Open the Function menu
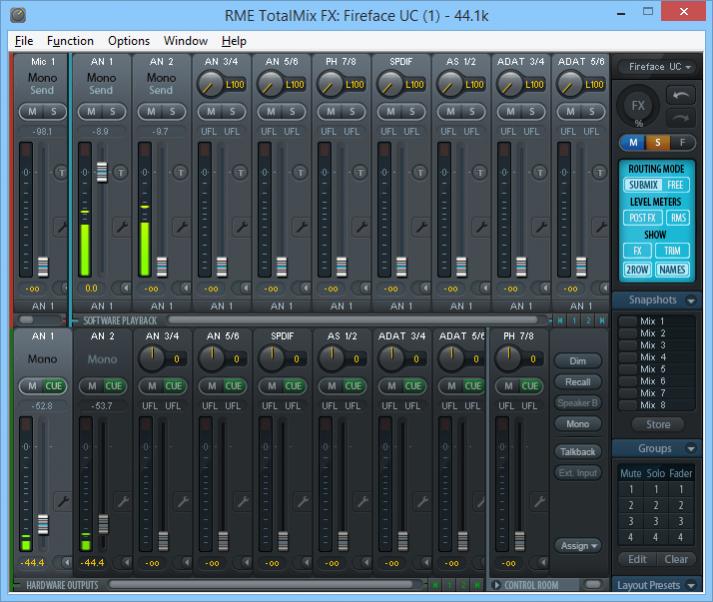Image resolution: width=713 pixels, height=602 pixels. [x=70, y=41]
